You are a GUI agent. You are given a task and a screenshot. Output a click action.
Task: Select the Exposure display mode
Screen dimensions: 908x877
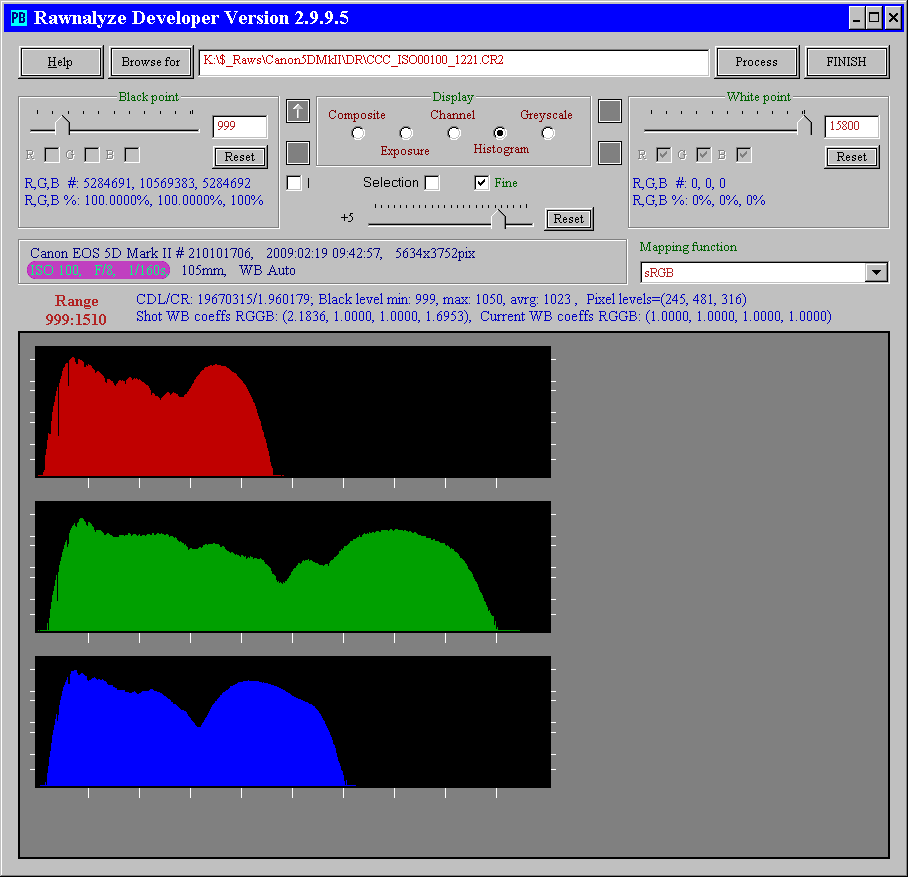point(405,133)
